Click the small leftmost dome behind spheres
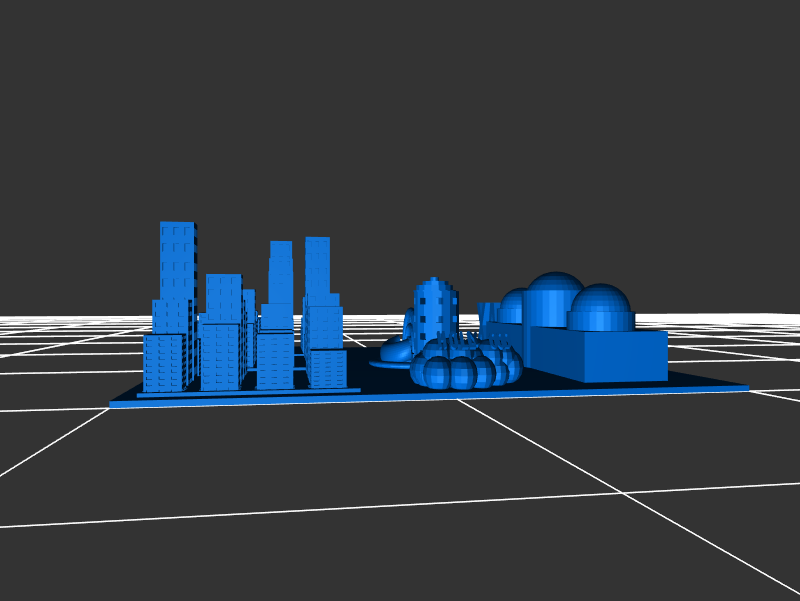 514,305
